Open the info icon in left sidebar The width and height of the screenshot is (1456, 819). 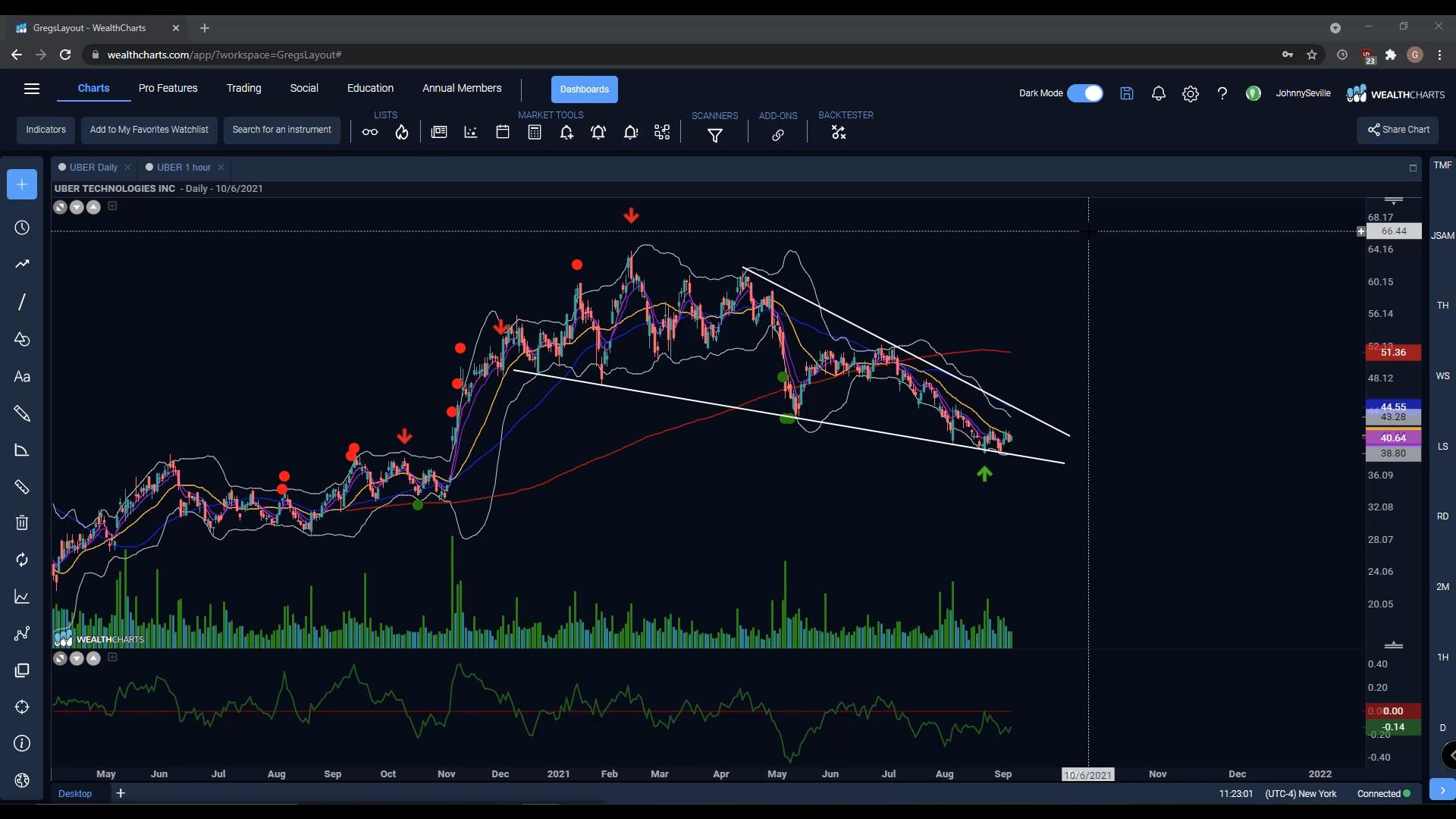(x=22, y=743)
